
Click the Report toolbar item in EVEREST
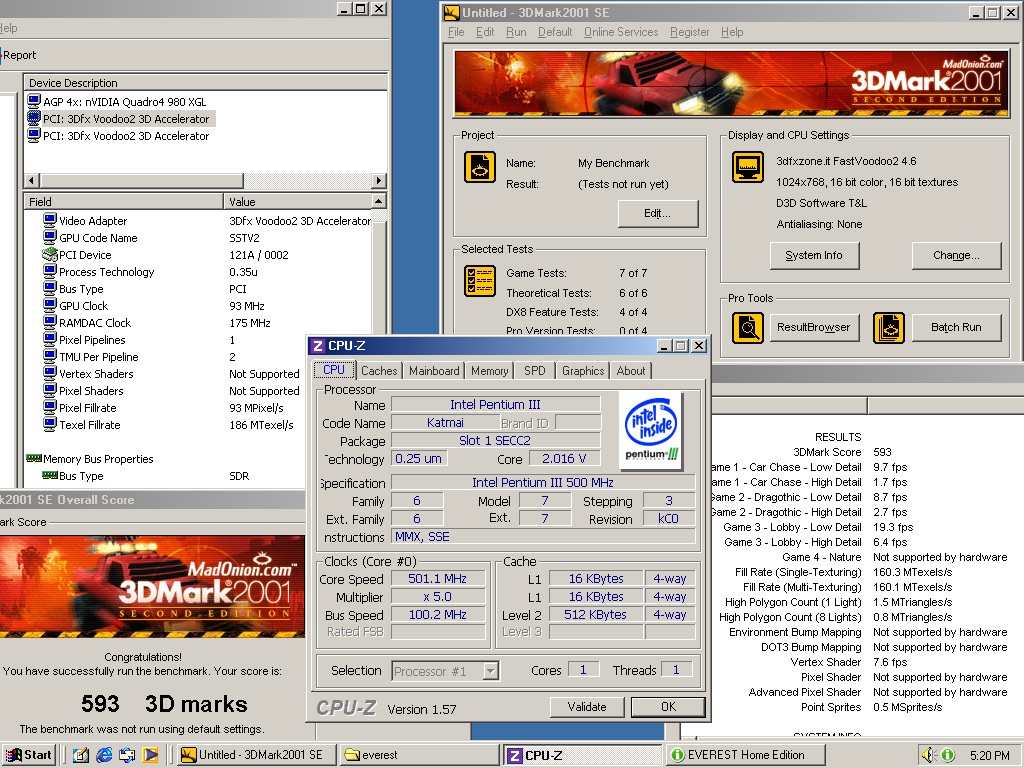pos(18,55)
